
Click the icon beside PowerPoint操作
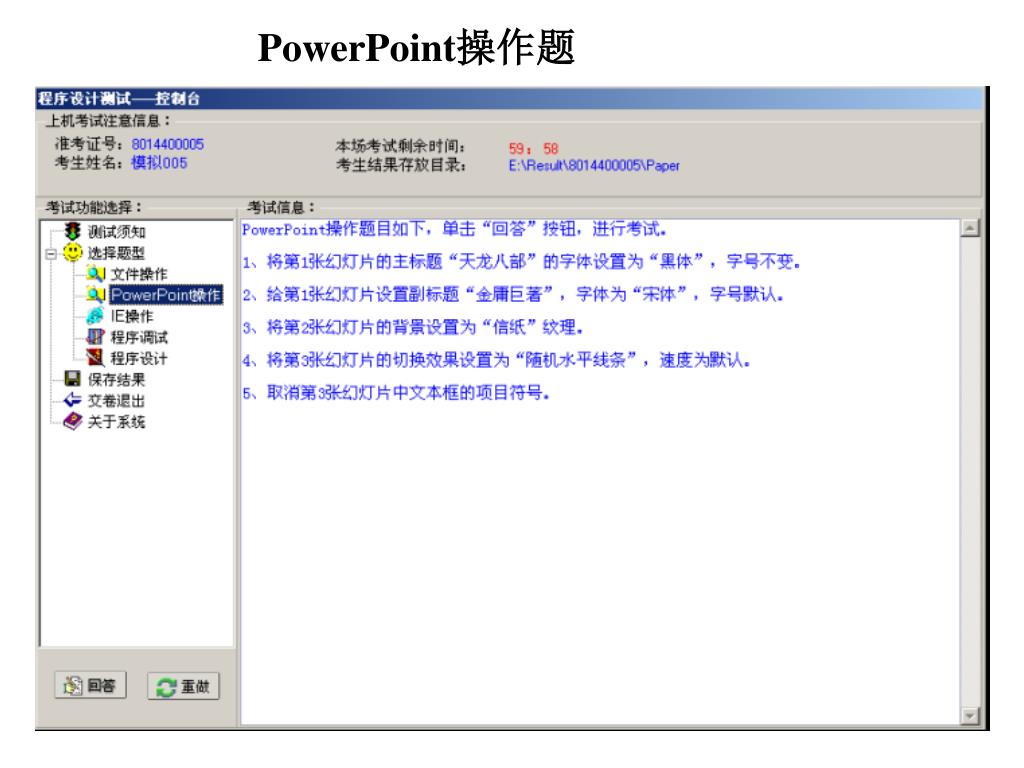pos(96,295)
